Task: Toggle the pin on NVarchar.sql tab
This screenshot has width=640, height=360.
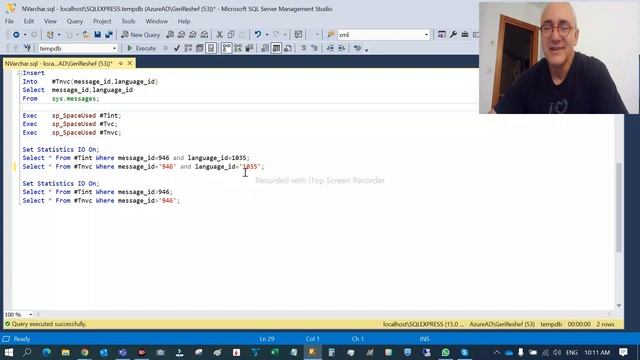Action: coord(120,63)
